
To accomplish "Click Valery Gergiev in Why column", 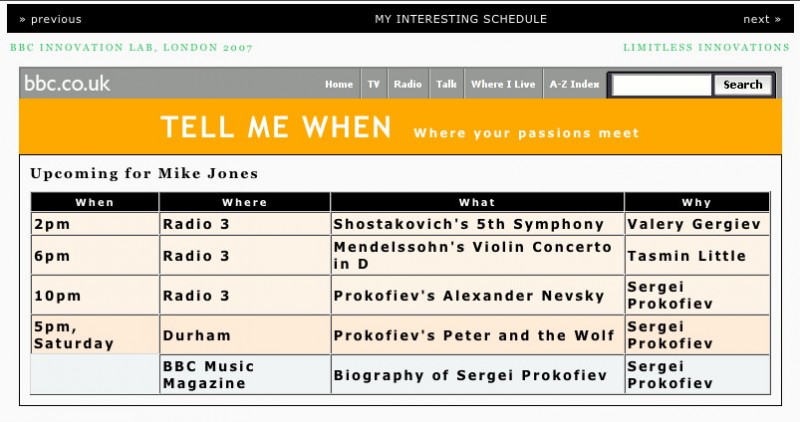I will pyautogui.click(x=694, y=225).
